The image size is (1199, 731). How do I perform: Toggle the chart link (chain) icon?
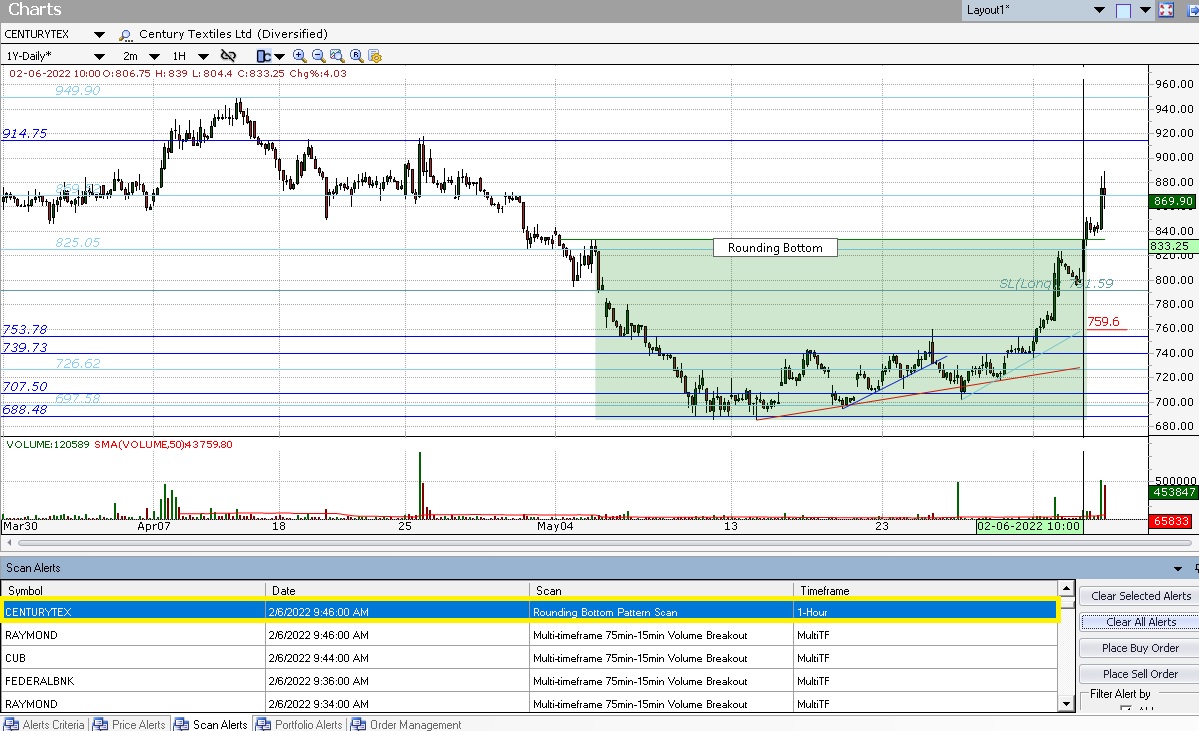[228, 56]
